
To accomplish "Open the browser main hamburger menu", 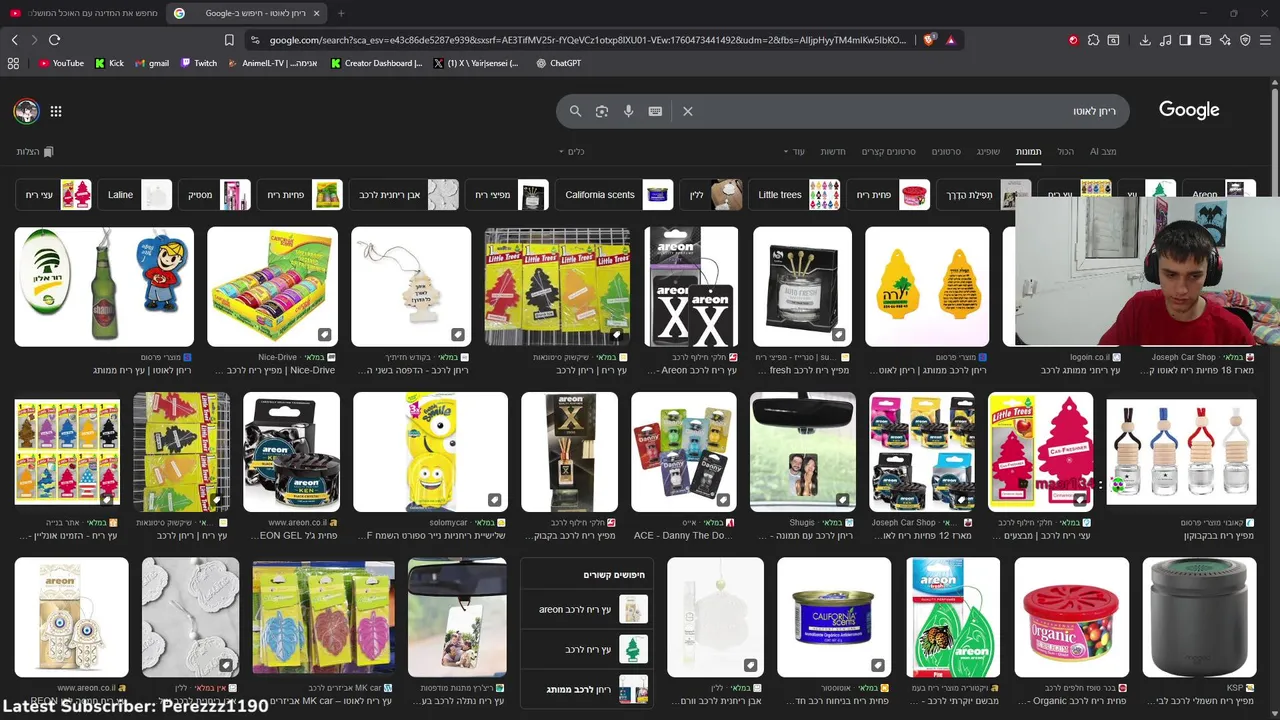I will point(1265,40).
